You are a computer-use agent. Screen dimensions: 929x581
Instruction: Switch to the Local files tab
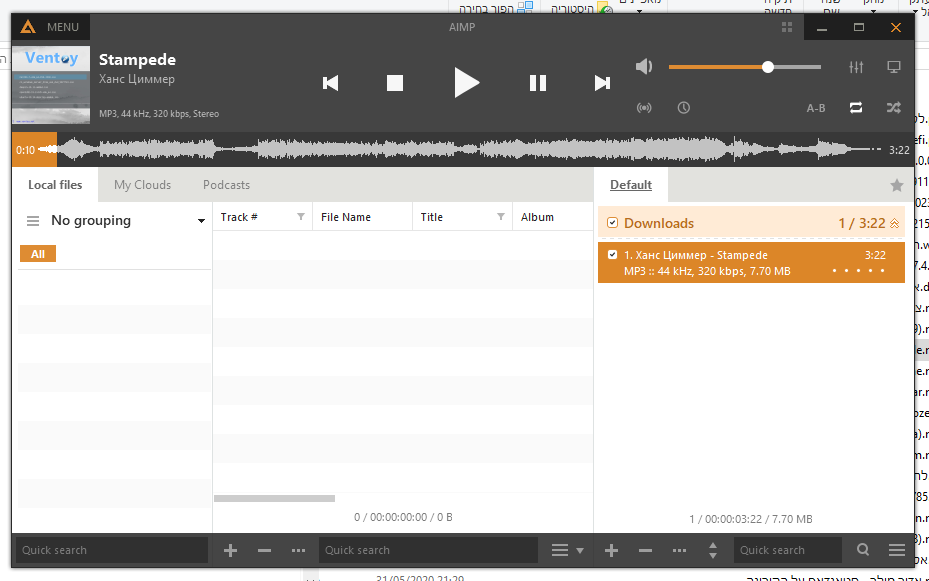[55, 185]
